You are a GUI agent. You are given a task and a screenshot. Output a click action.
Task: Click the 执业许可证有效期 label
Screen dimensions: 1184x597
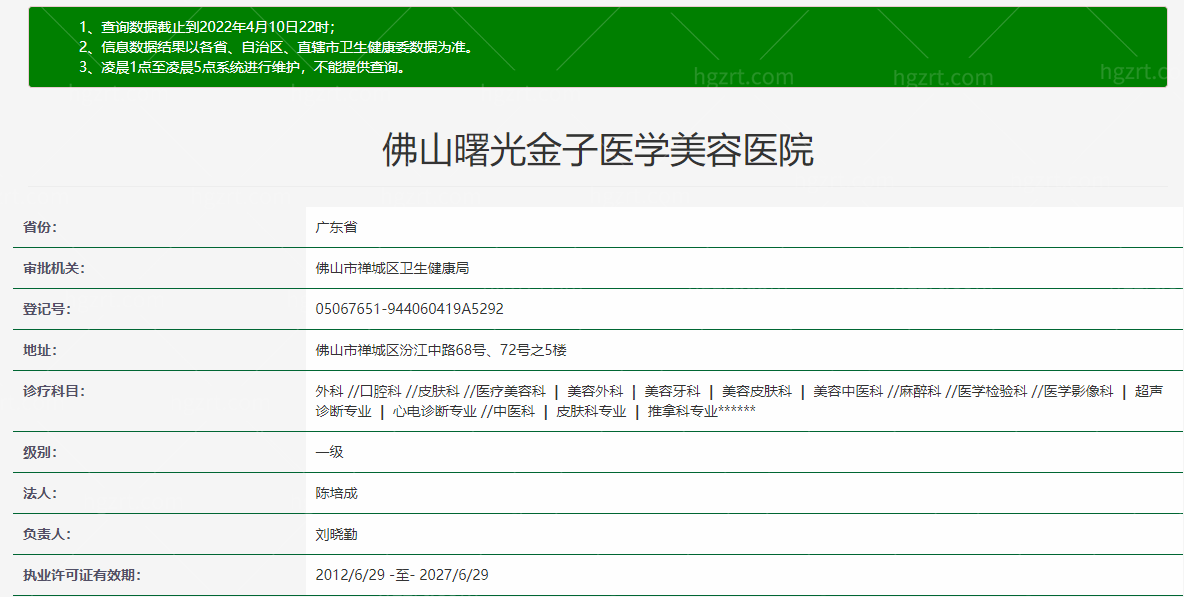82,575
